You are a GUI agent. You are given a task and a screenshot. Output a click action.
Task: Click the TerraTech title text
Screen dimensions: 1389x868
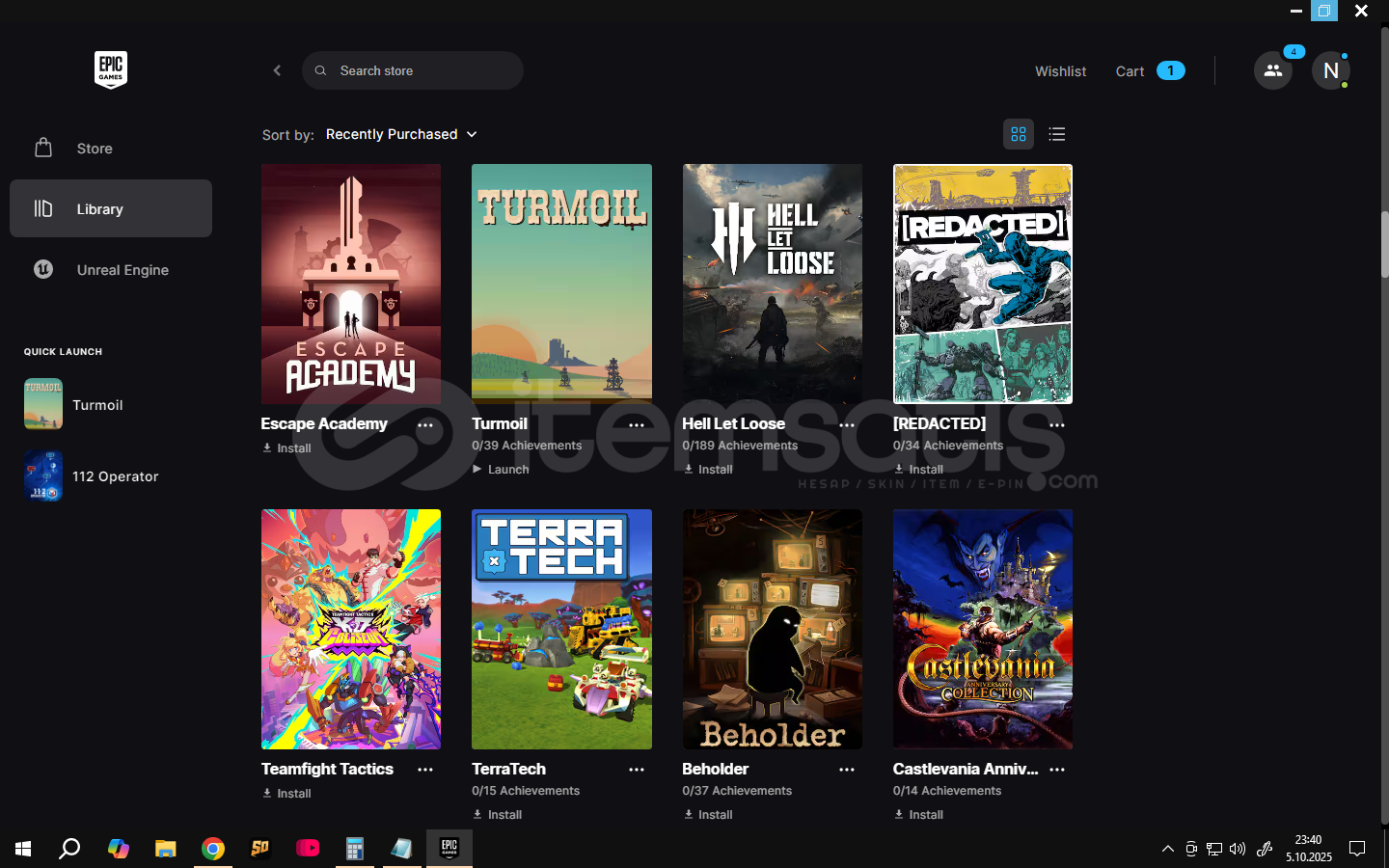tap(508, 769)
